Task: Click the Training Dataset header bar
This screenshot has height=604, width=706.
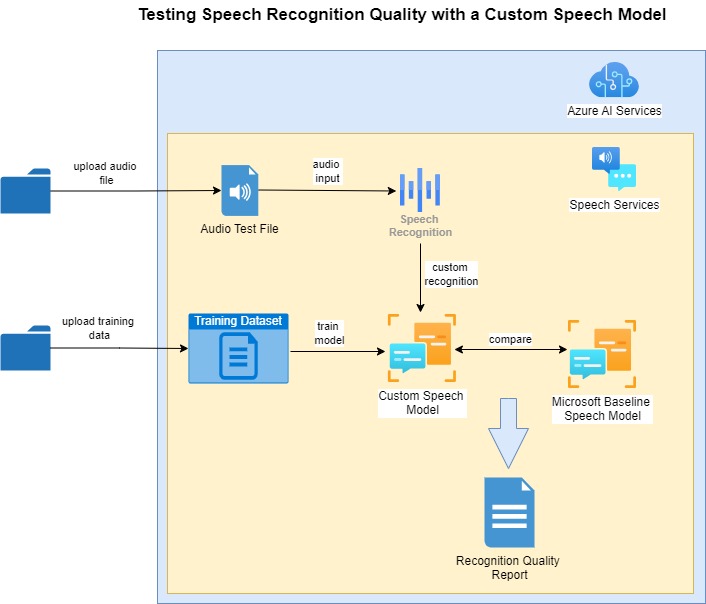Action: (x=238, y=321)
